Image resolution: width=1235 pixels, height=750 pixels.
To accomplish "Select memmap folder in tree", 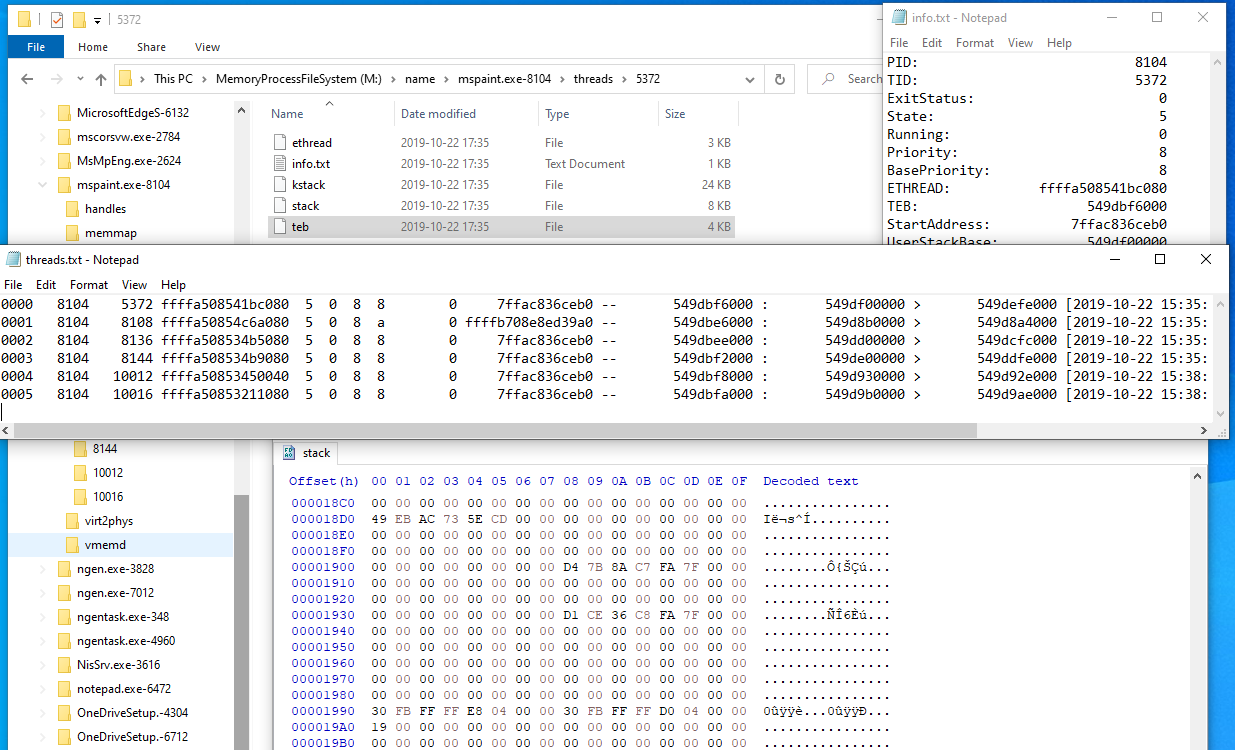I will point(110,233).
